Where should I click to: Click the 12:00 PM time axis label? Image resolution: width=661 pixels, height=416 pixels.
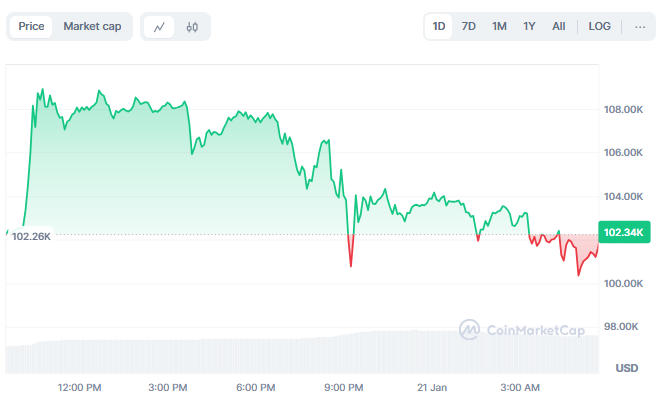(x=79, y=387)
